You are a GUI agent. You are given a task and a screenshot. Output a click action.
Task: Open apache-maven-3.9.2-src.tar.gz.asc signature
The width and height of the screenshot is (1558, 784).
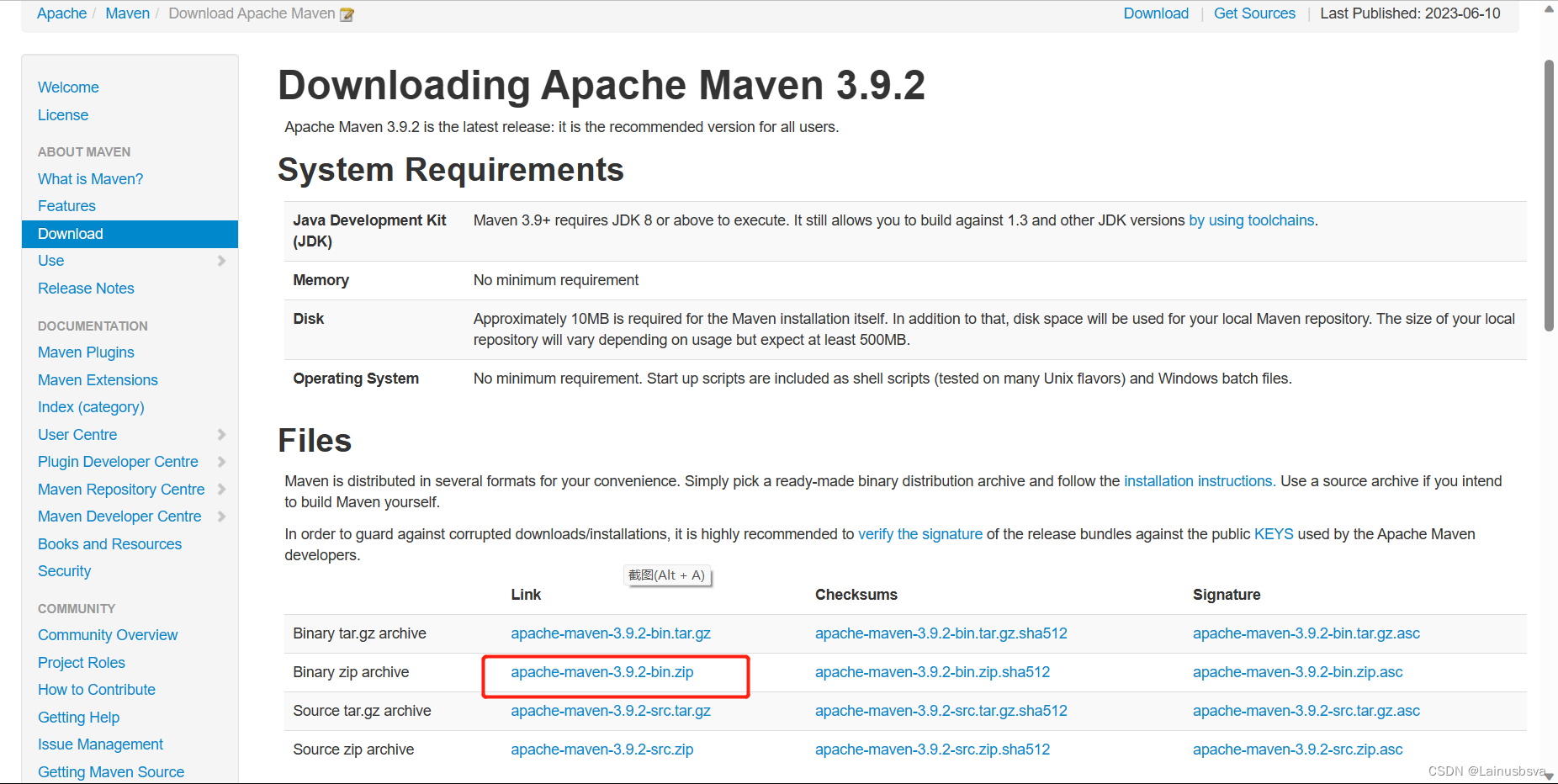(x=1306, y=711)
